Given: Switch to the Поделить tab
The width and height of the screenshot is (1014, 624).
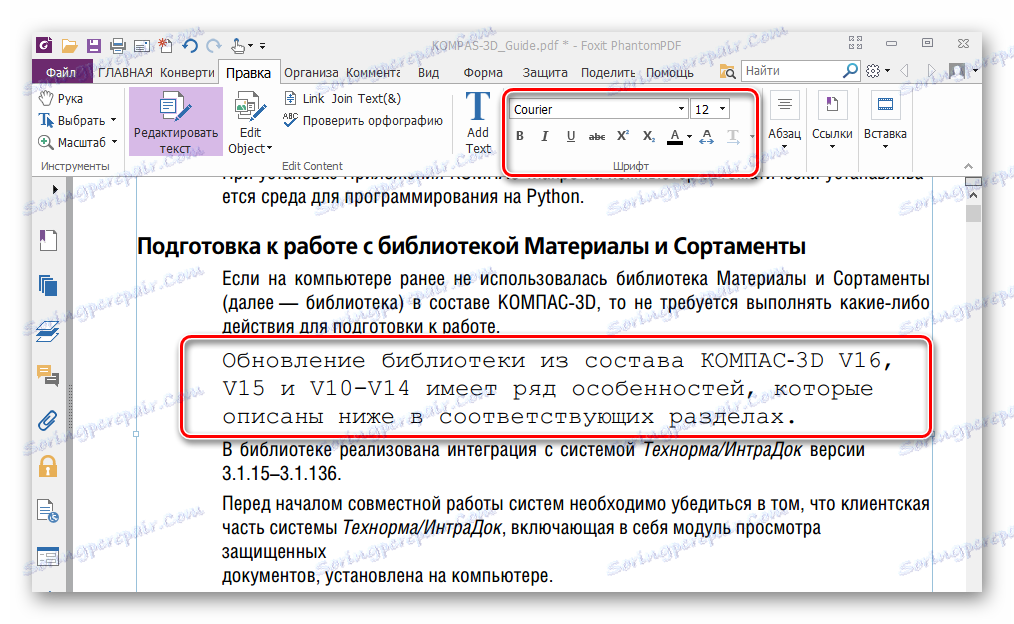Looking at the screenshot, I should (608, 72).
